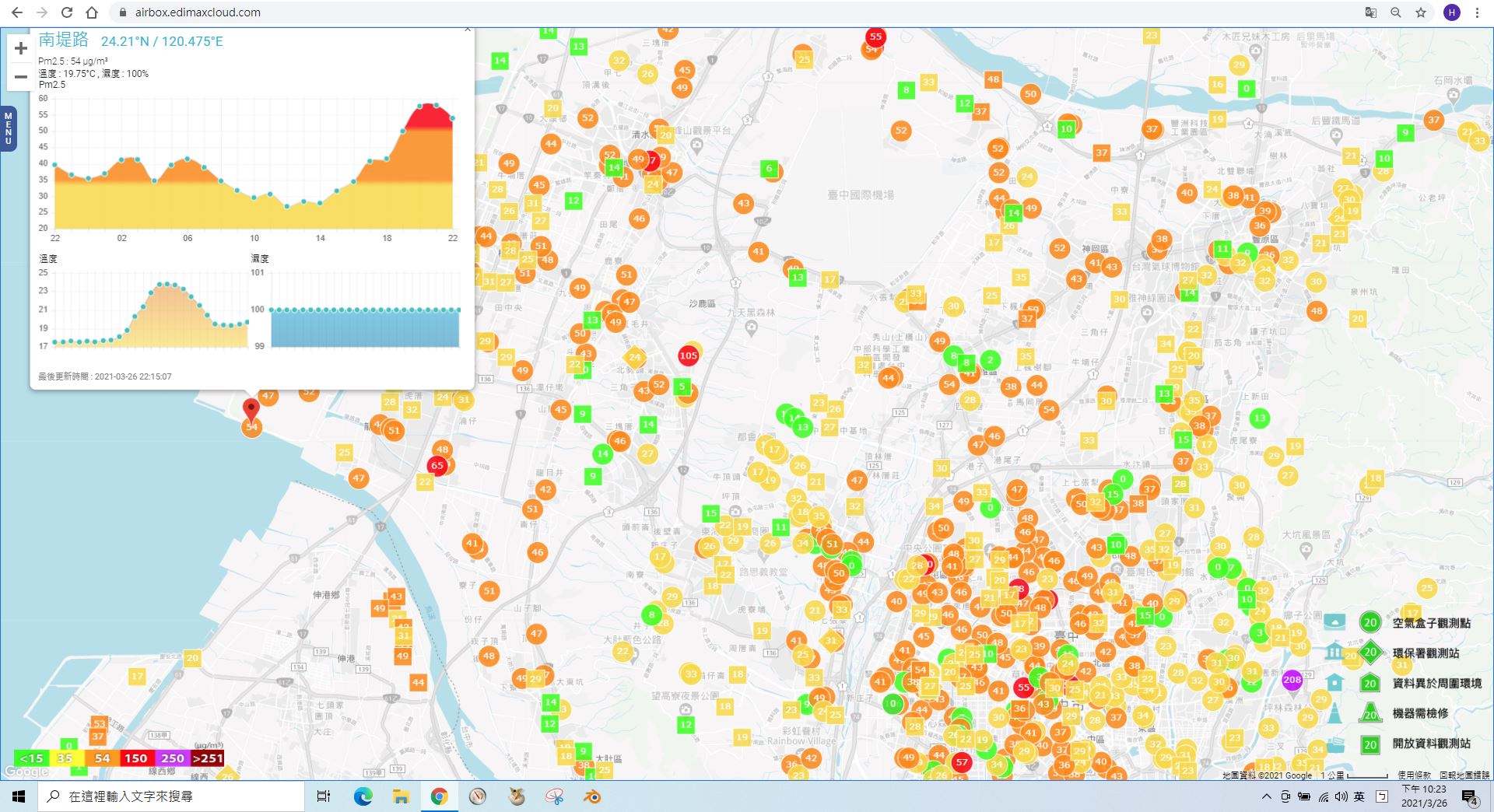Select the purple 208 station marker
The height and width of the screenshot is (812, 1494).
[1292, 680]
